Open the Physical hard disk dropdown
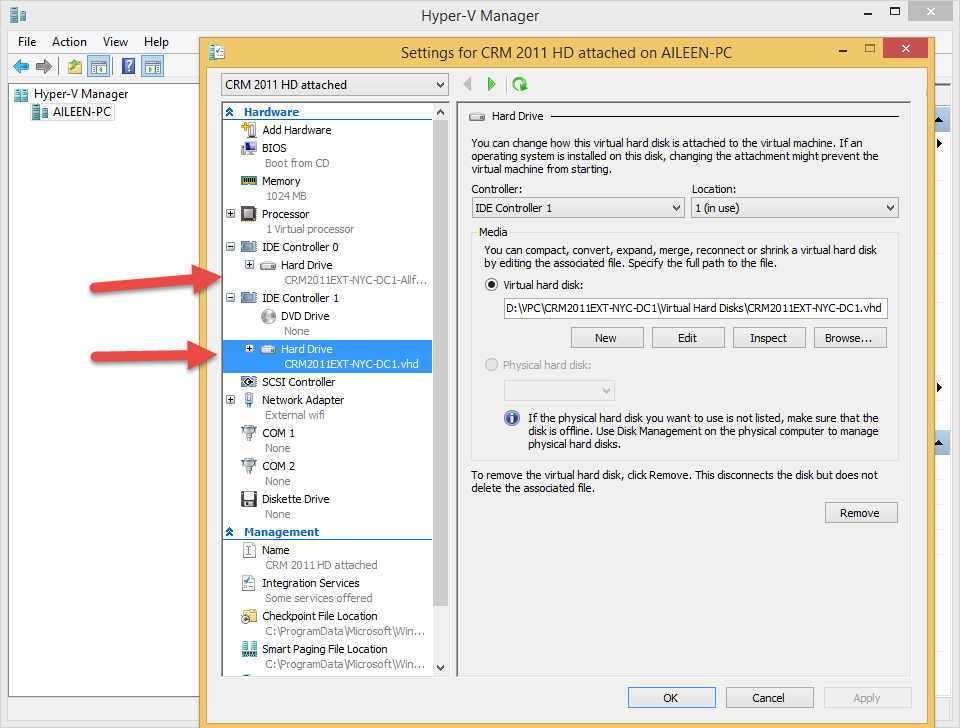This screenshot has width=960, height=728. click(558, 391)
